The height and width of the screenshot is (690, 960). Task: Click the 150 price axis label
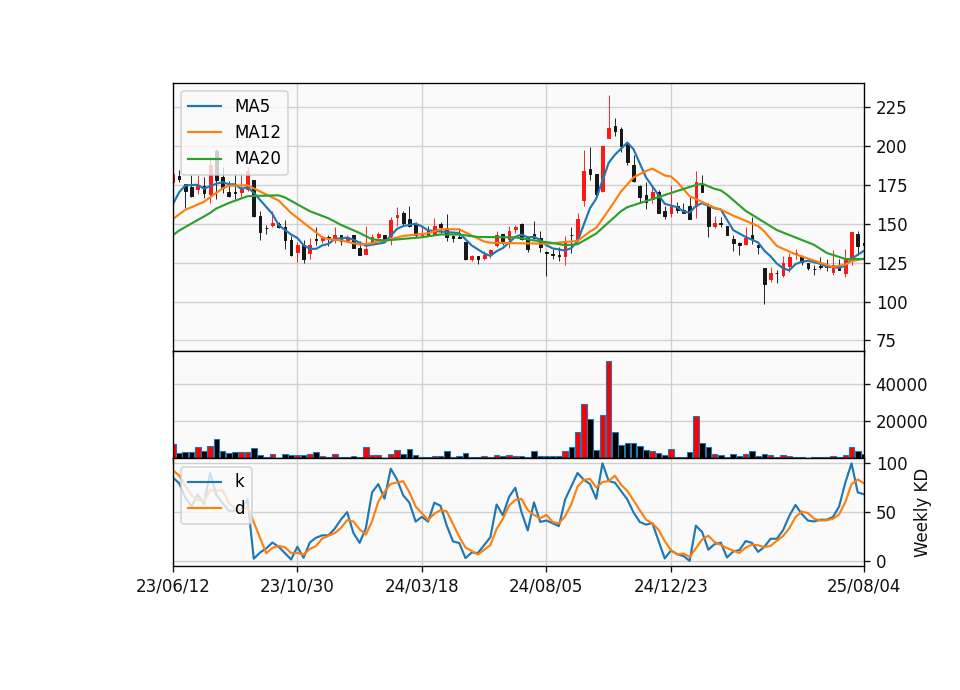pyautogui.click(x=891, y=225)
